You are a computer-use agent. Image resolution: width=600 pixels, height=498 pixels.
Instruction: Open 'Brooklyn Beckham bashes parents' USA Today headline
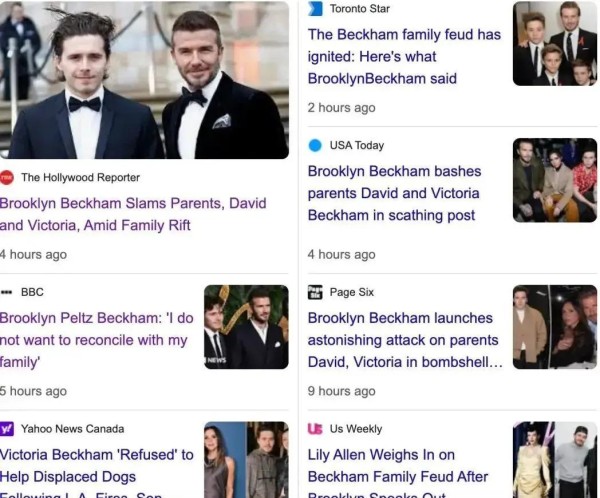coord(394,193)
